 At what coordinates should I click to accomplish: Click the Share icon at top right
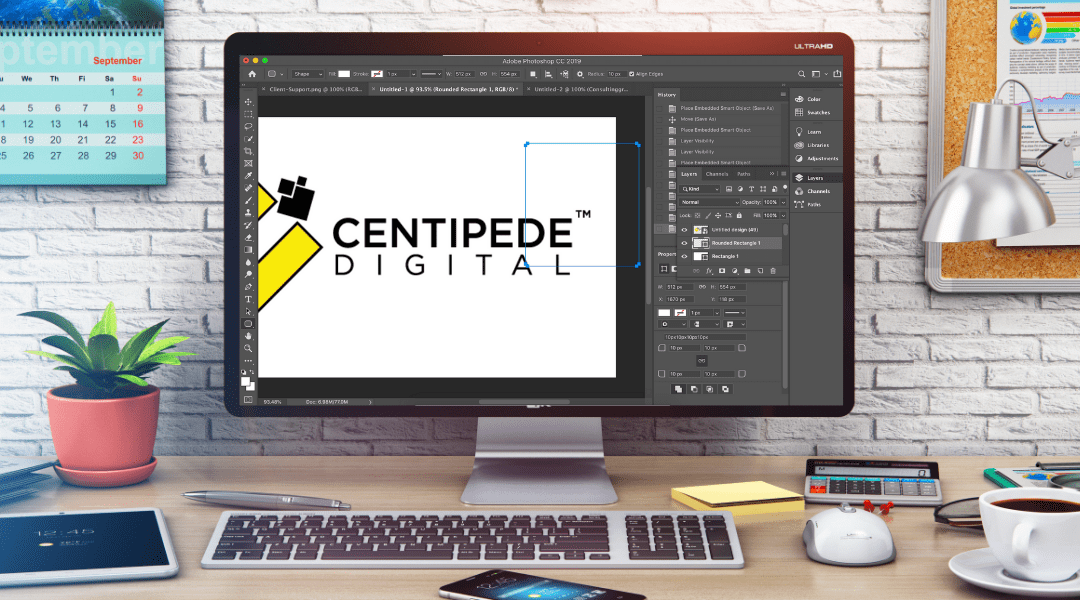click(837, 74)
